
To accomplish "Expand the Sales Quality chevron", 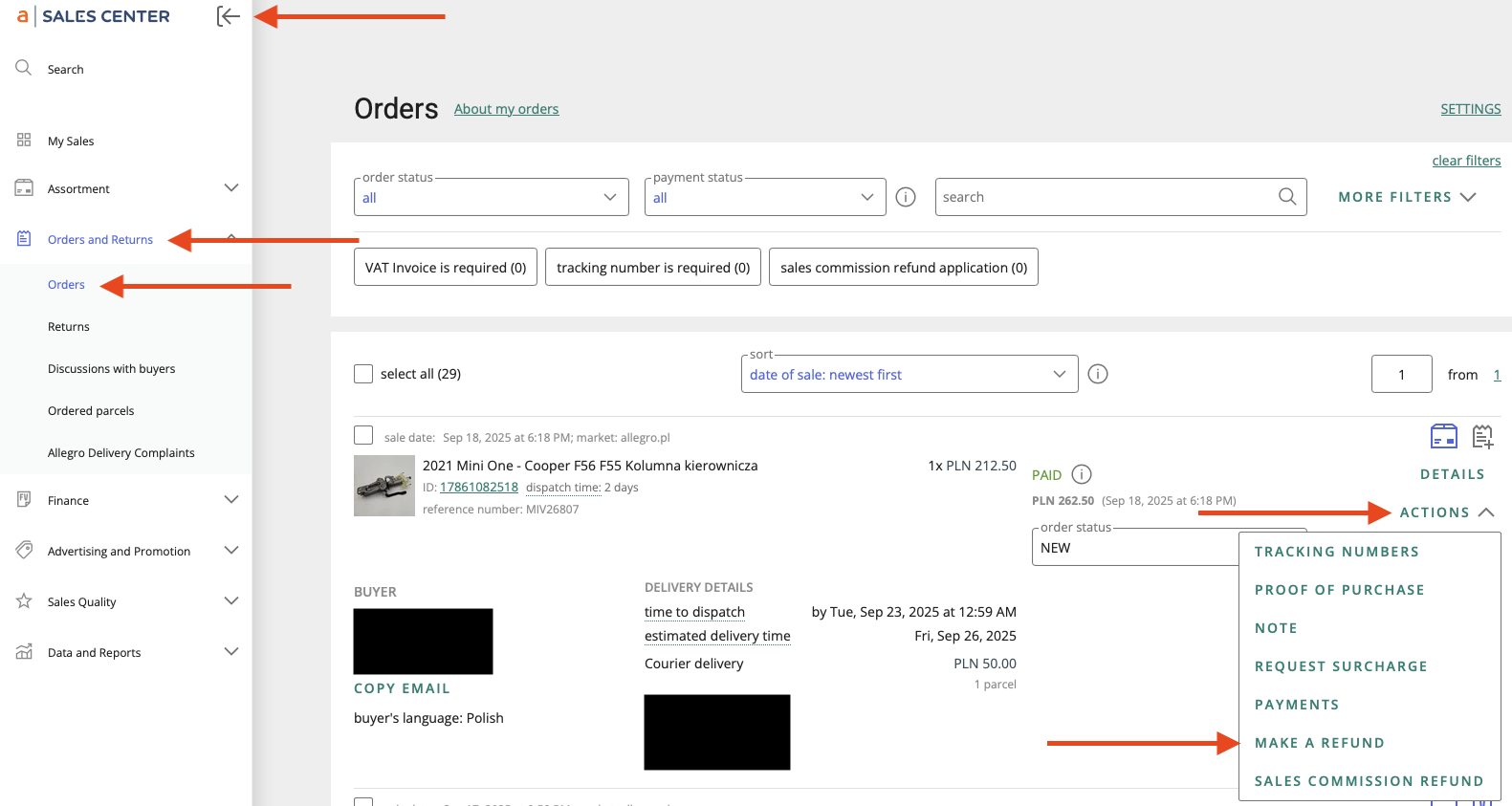I will [231, 601].
